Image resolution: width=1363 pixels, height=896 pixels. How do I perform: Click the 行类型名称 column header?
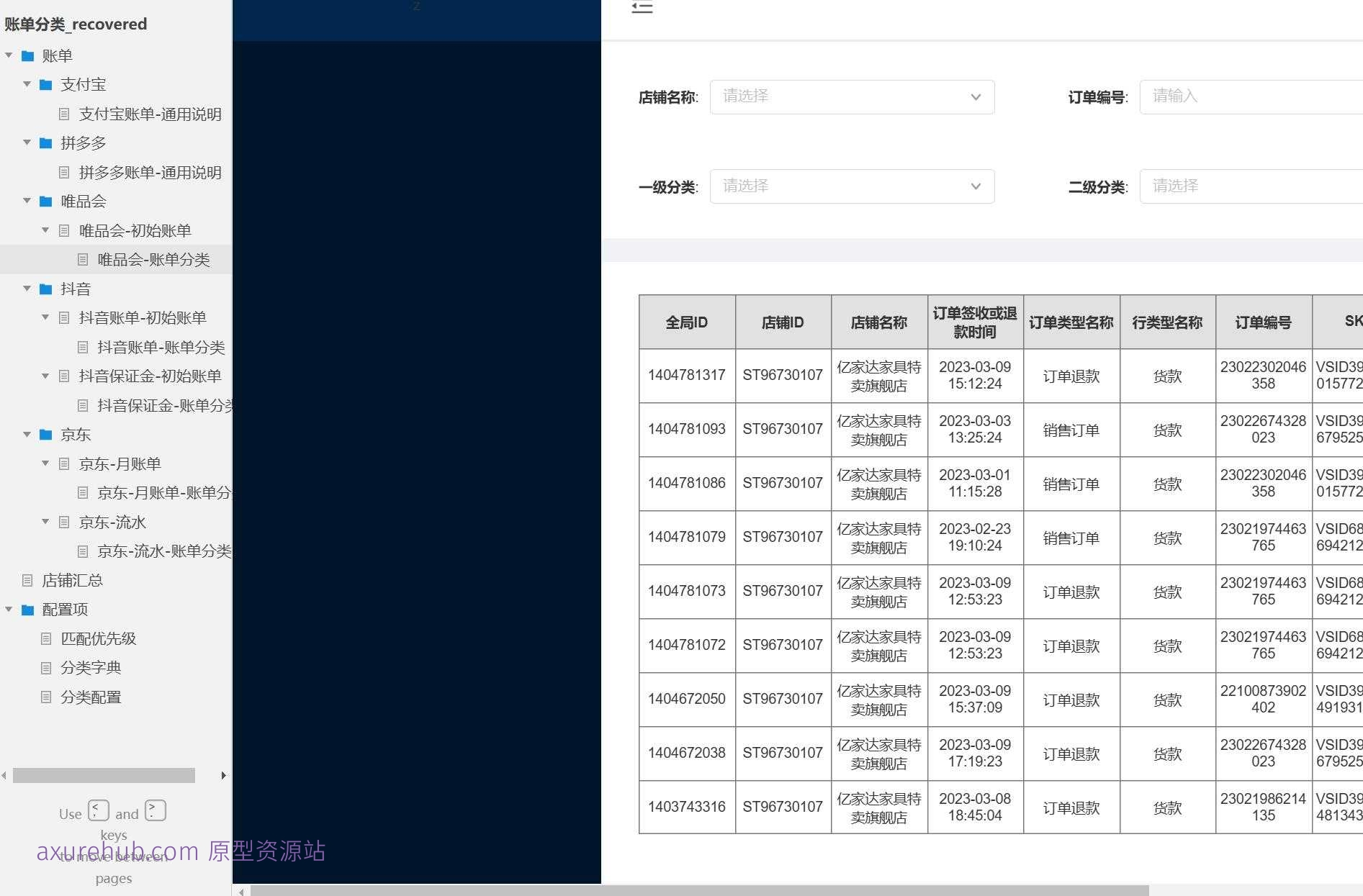(x=1167, y=322)
